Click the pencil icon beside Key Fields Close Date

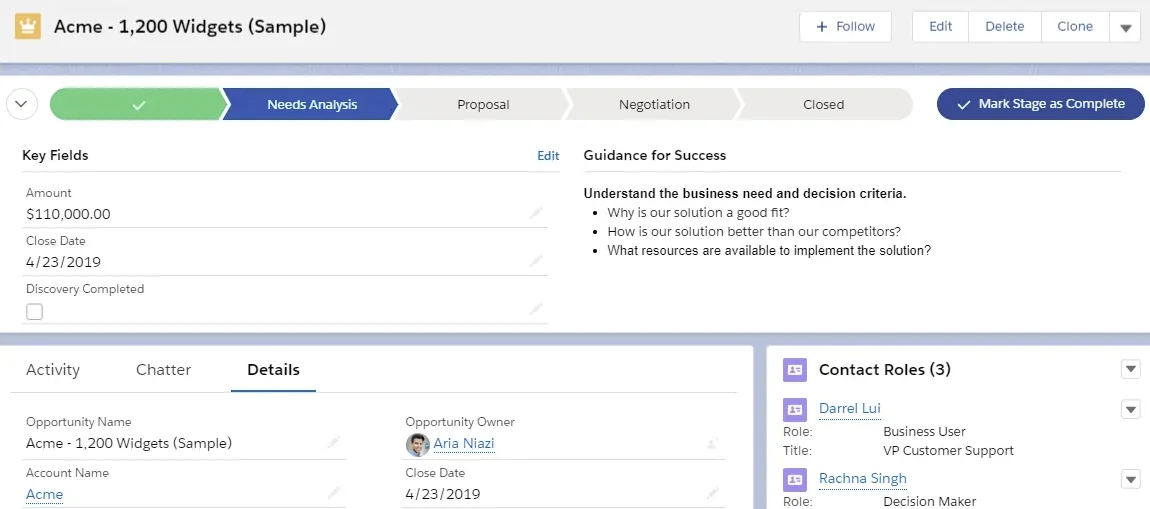click(535, 262)
